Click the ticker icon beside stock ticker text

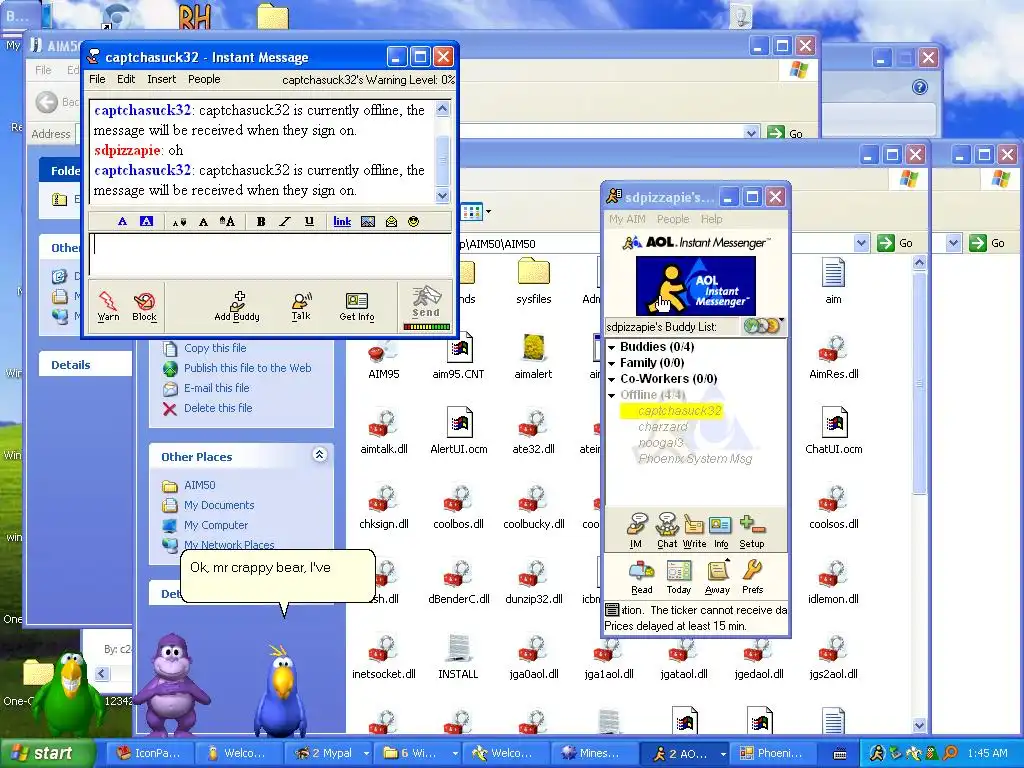tap(612, 610)
